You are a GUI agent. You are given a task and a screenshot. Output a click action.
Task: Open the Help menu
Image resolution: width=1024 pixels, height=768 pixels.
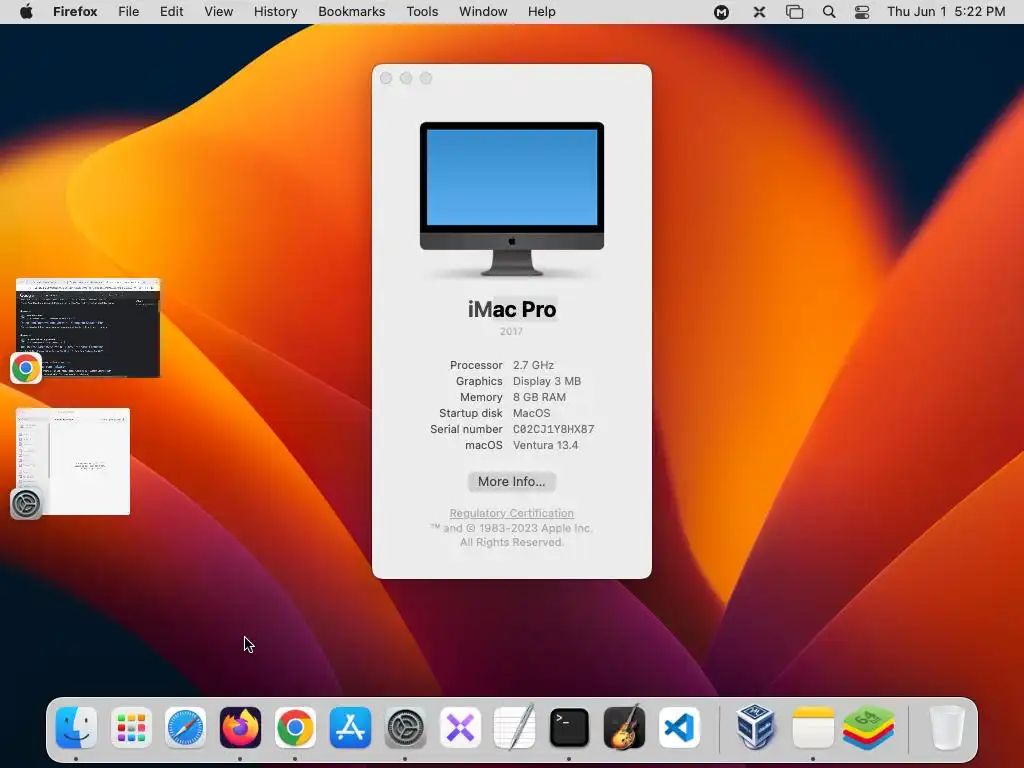click(x=541, y=12)
